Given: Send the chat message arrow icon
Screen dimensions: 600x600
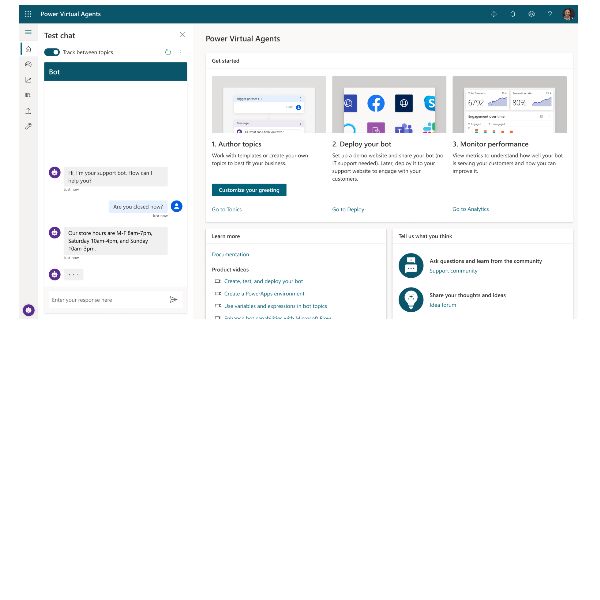Looking at the screenshot, I should click(173, 300).
